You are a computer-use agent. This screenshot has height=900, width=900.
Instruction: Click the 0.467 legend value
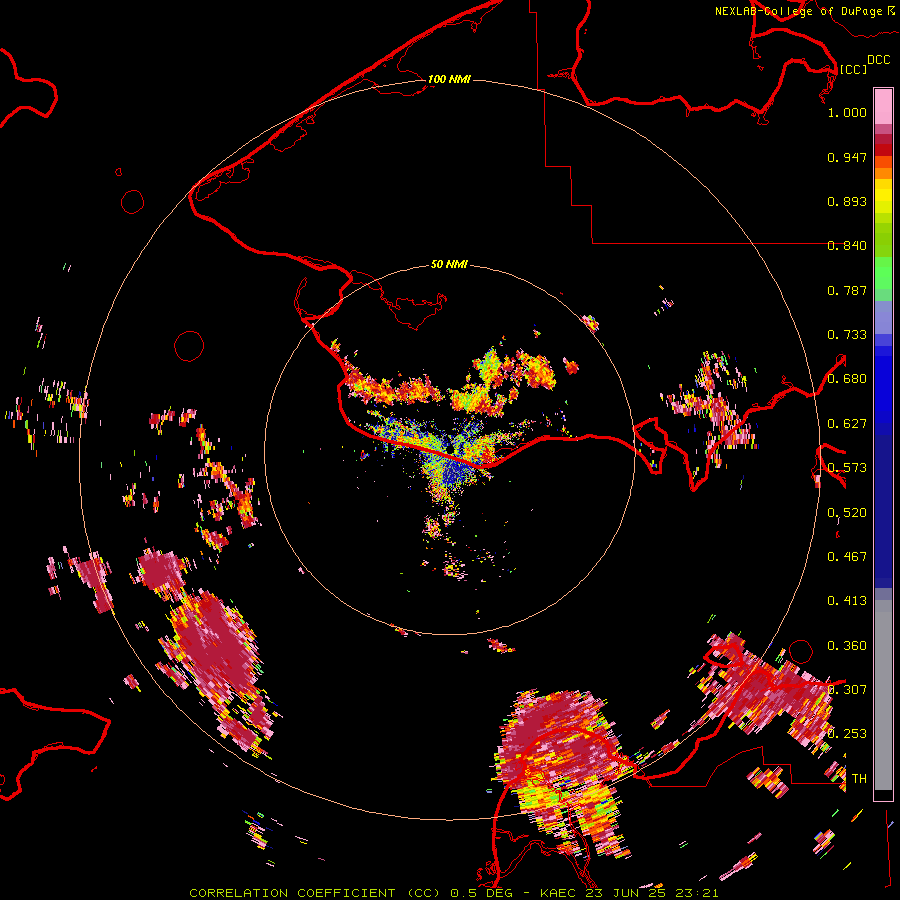(847, 557)
